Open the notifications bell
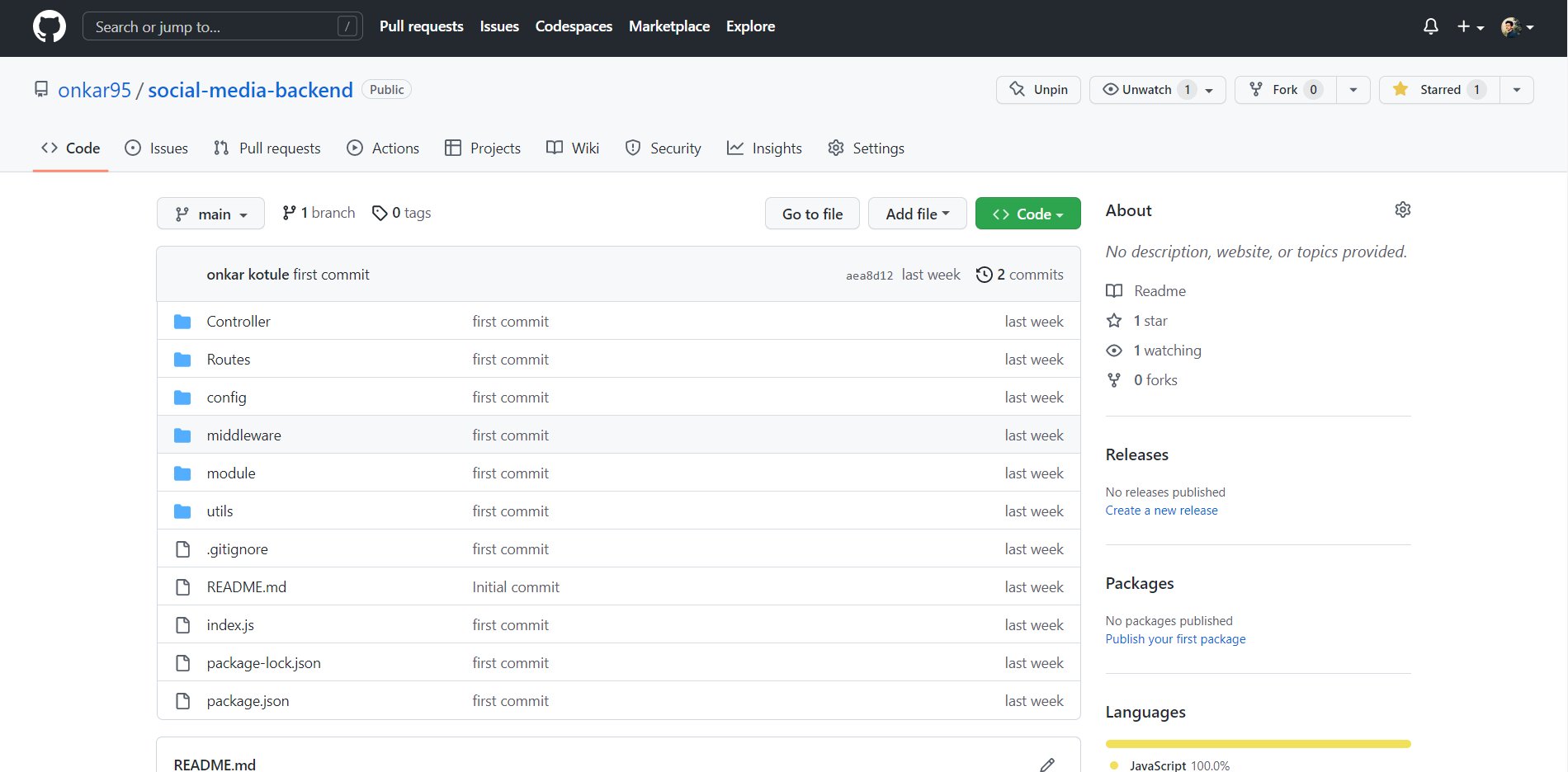The height and width of the screenshot is (772, 1568). [x=1431, y=26]
